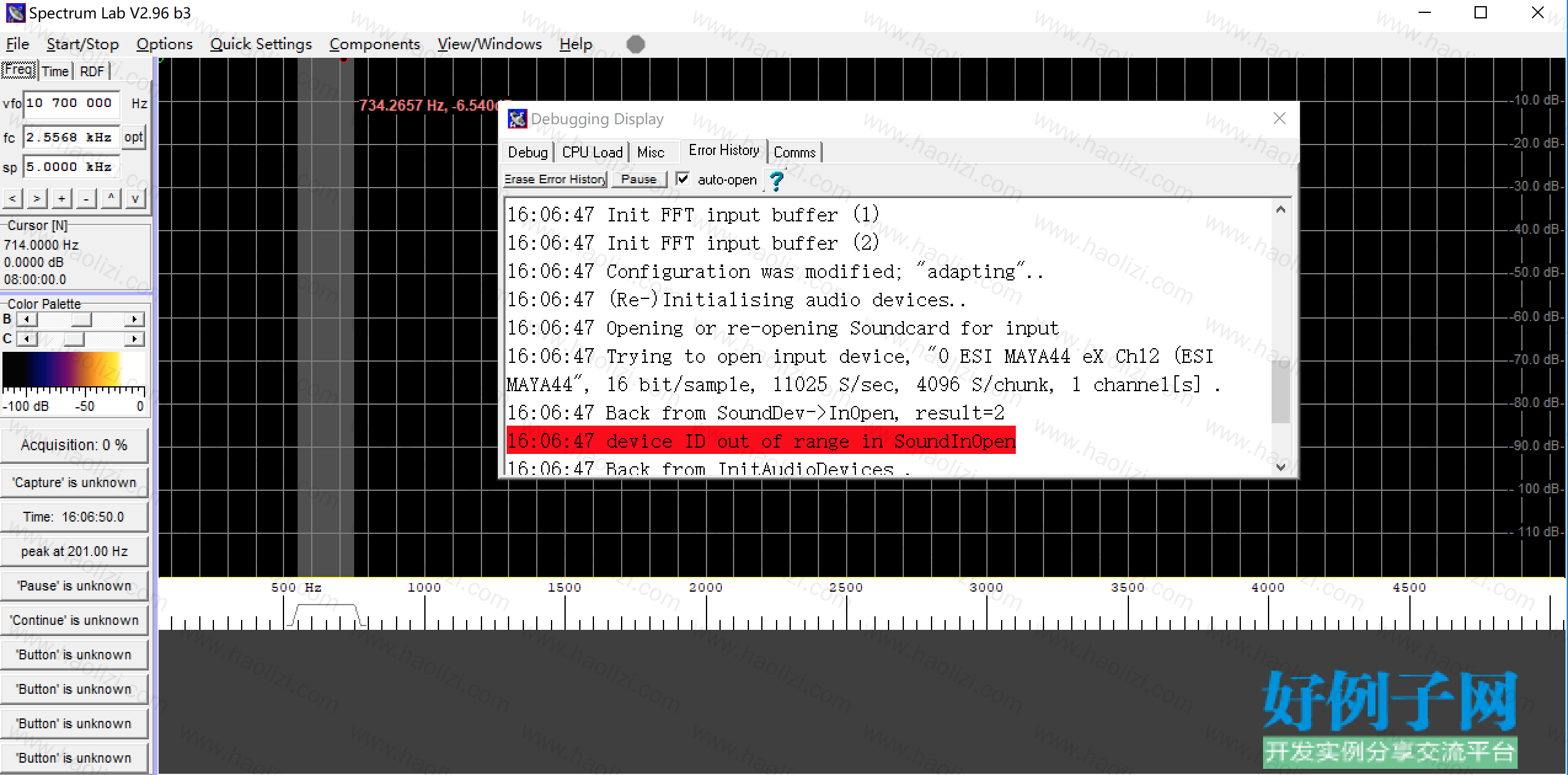Click the 'Back from SoundDev->InOpen, result=2' line

(756, 413)
